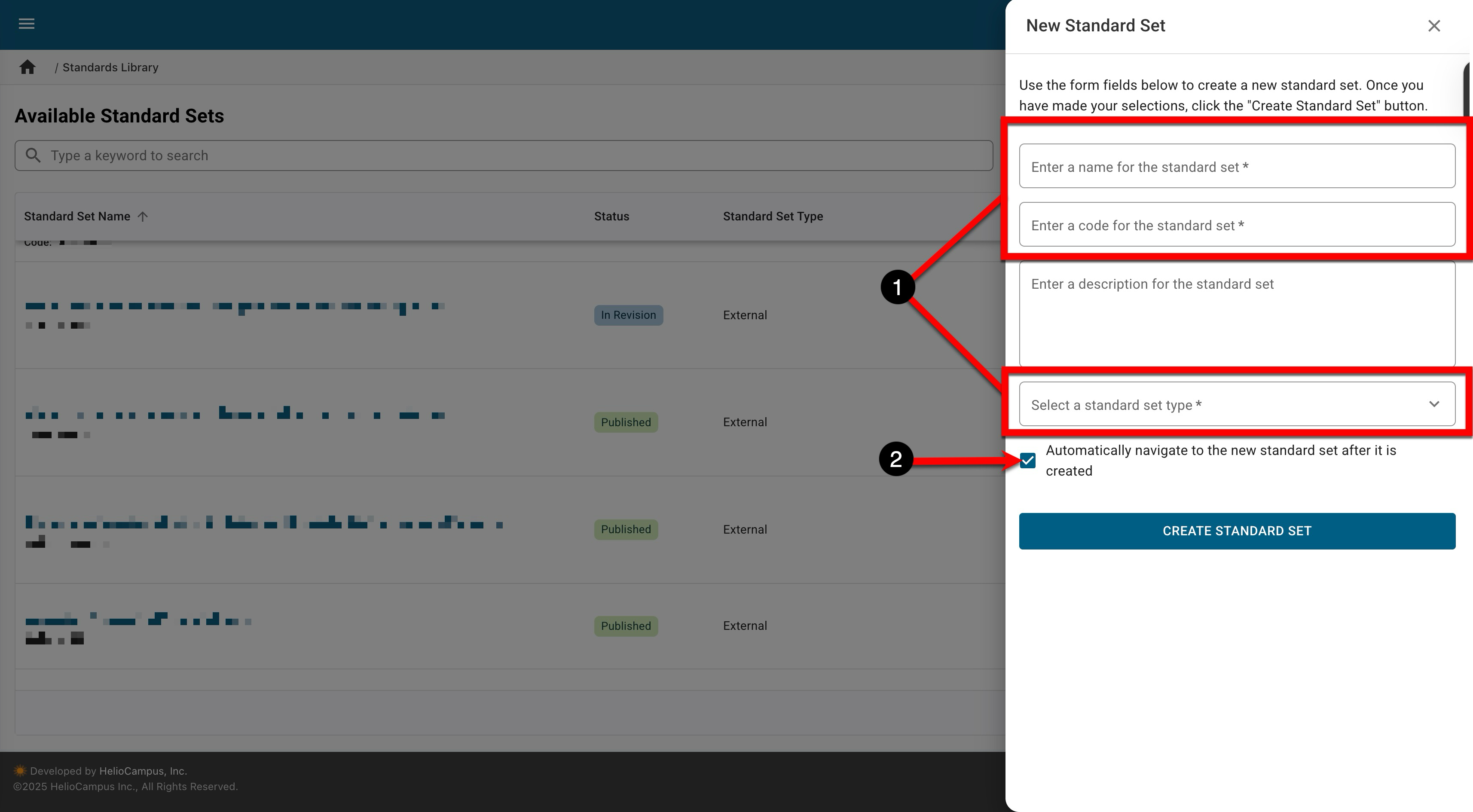Click the In Revision status badge
The height and width of the screenshot is (812, 1473).
click(x=628, y=315)
